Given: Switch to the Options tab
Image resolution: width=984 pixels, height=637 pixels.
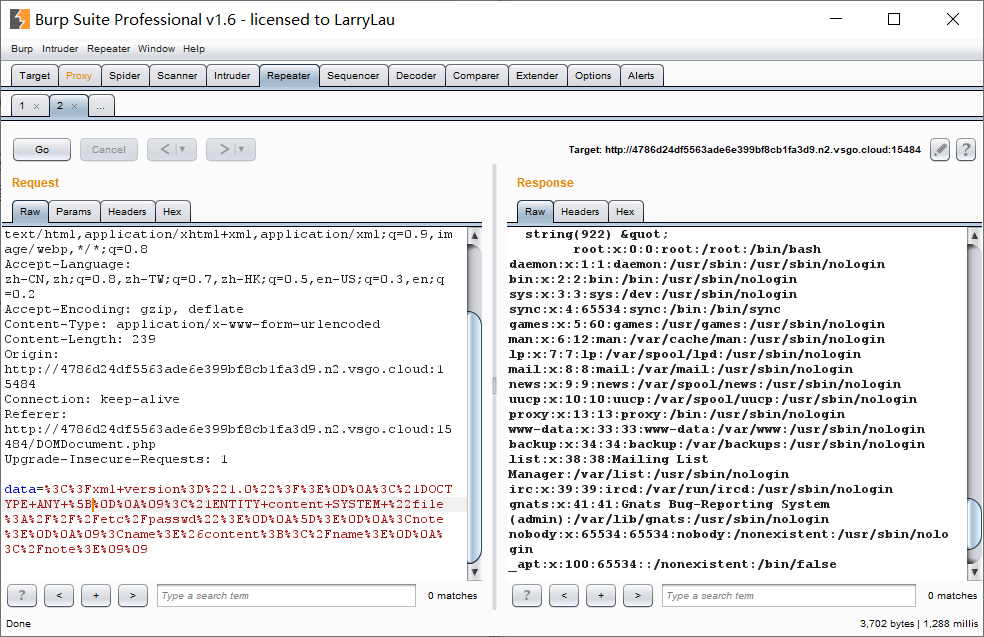Looking at the screenshot, I should click(593, 75).
